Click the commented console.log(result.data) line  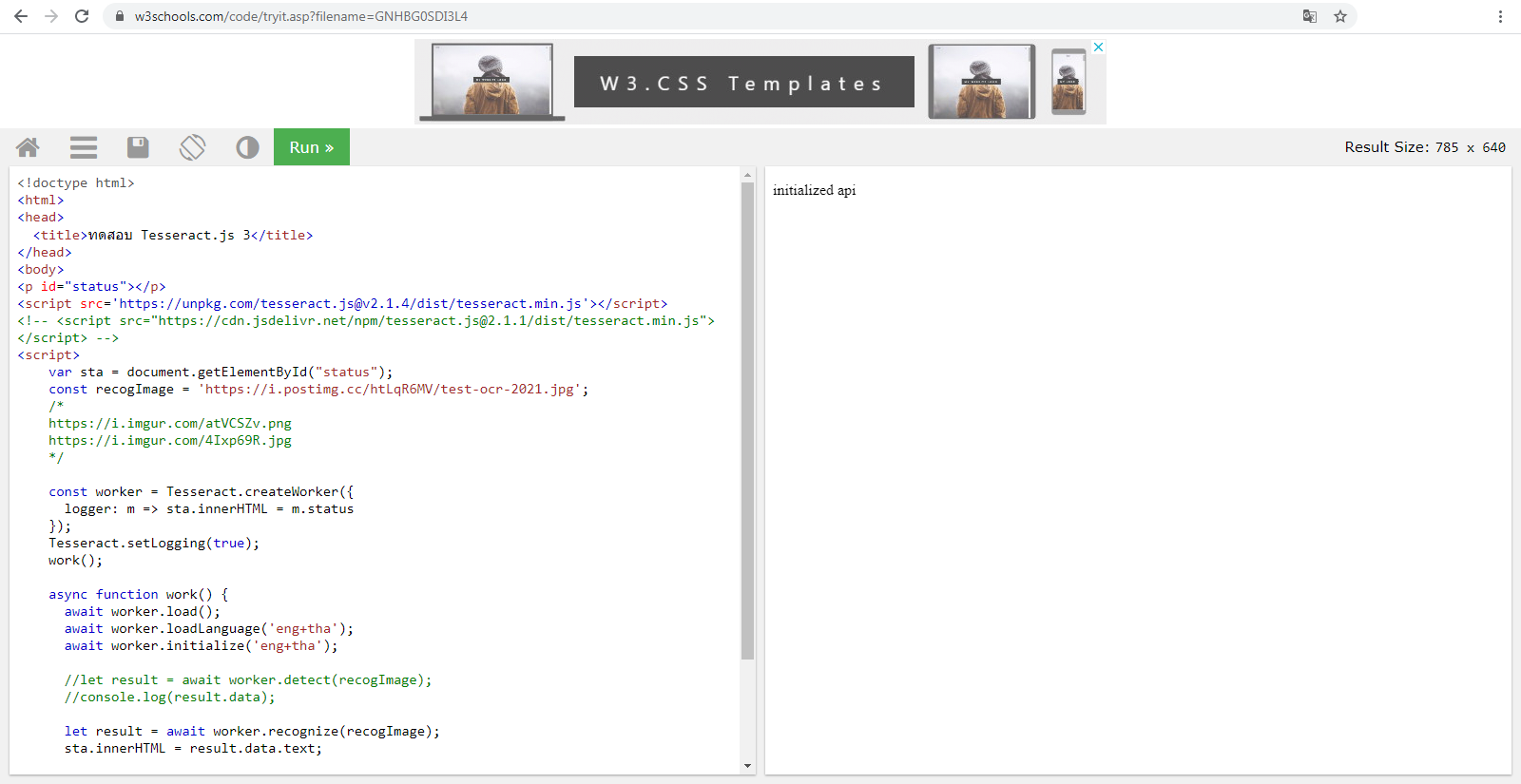[x=169, y=697]
